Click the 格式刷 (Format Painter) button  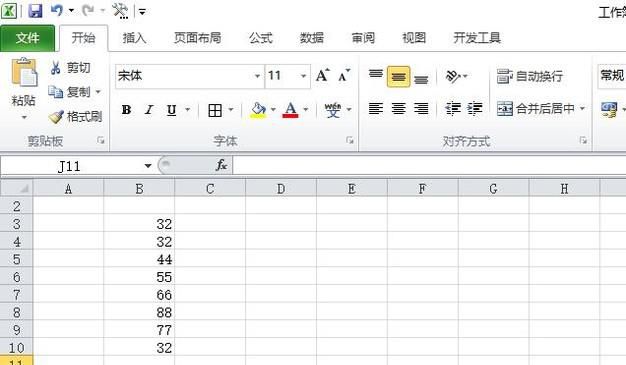tap(75, 117)
